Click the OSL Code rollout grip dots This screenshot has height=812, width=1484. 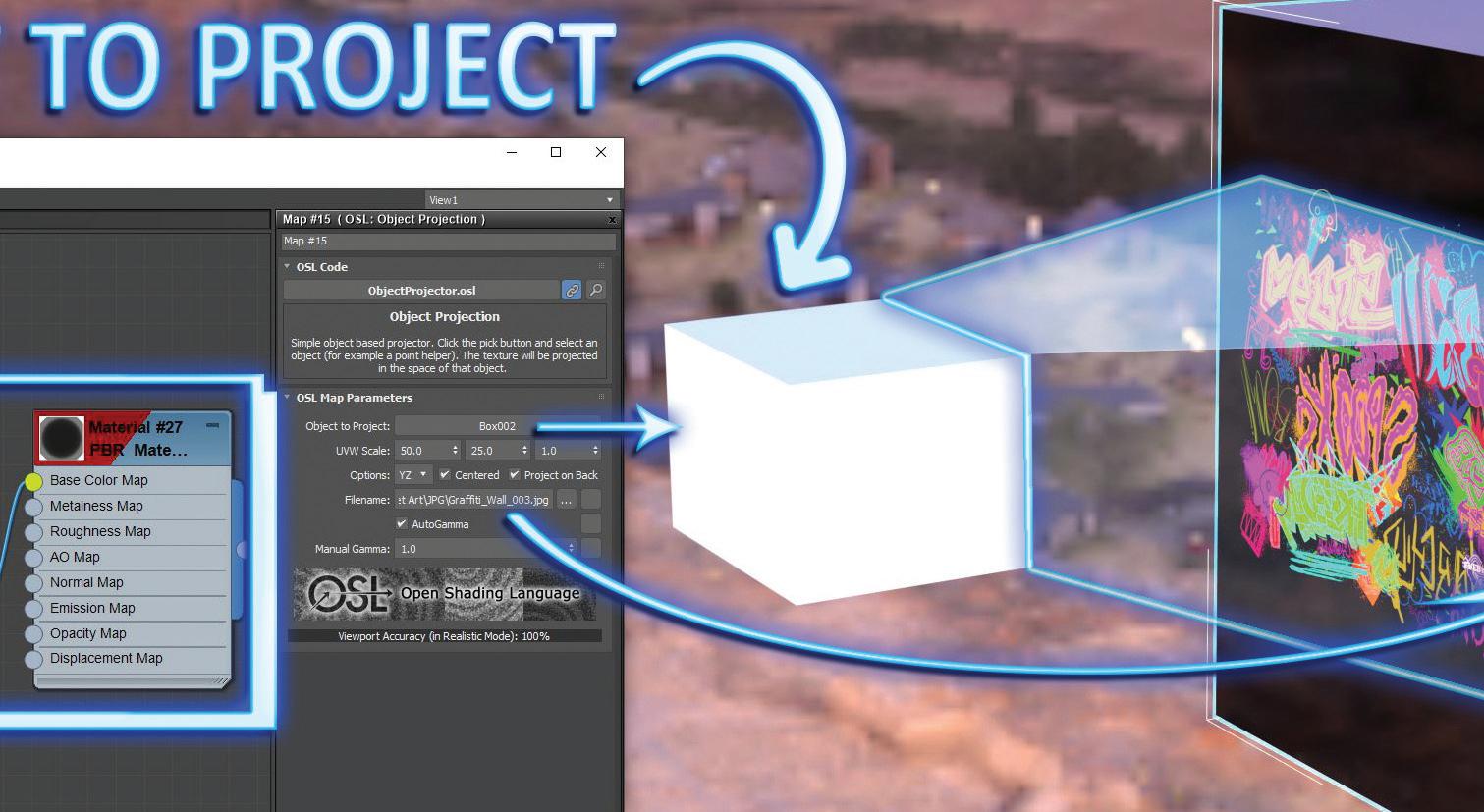click(602, 266)
